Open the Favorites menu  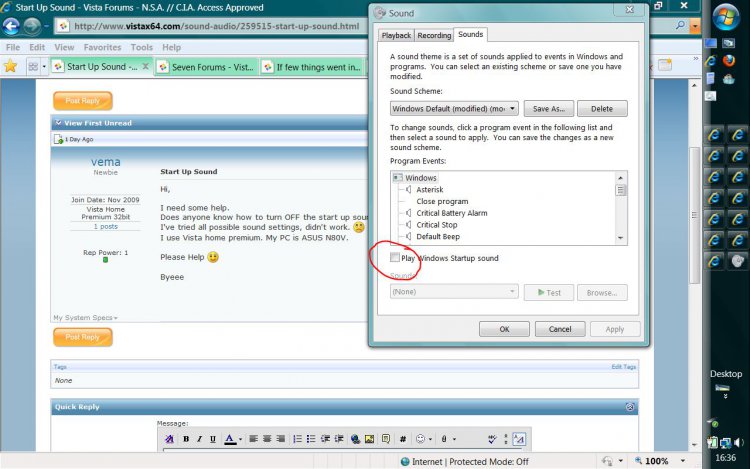(102, 47)
